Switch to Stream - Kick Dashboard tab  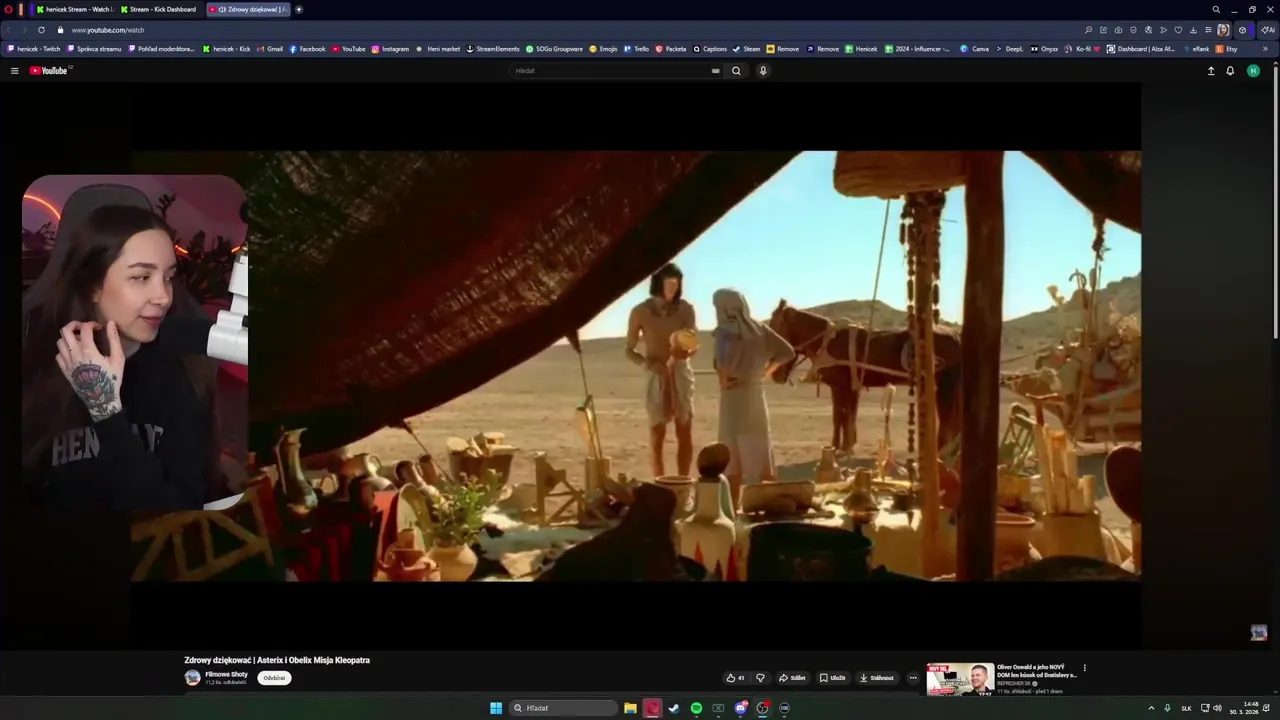(158, 9)
